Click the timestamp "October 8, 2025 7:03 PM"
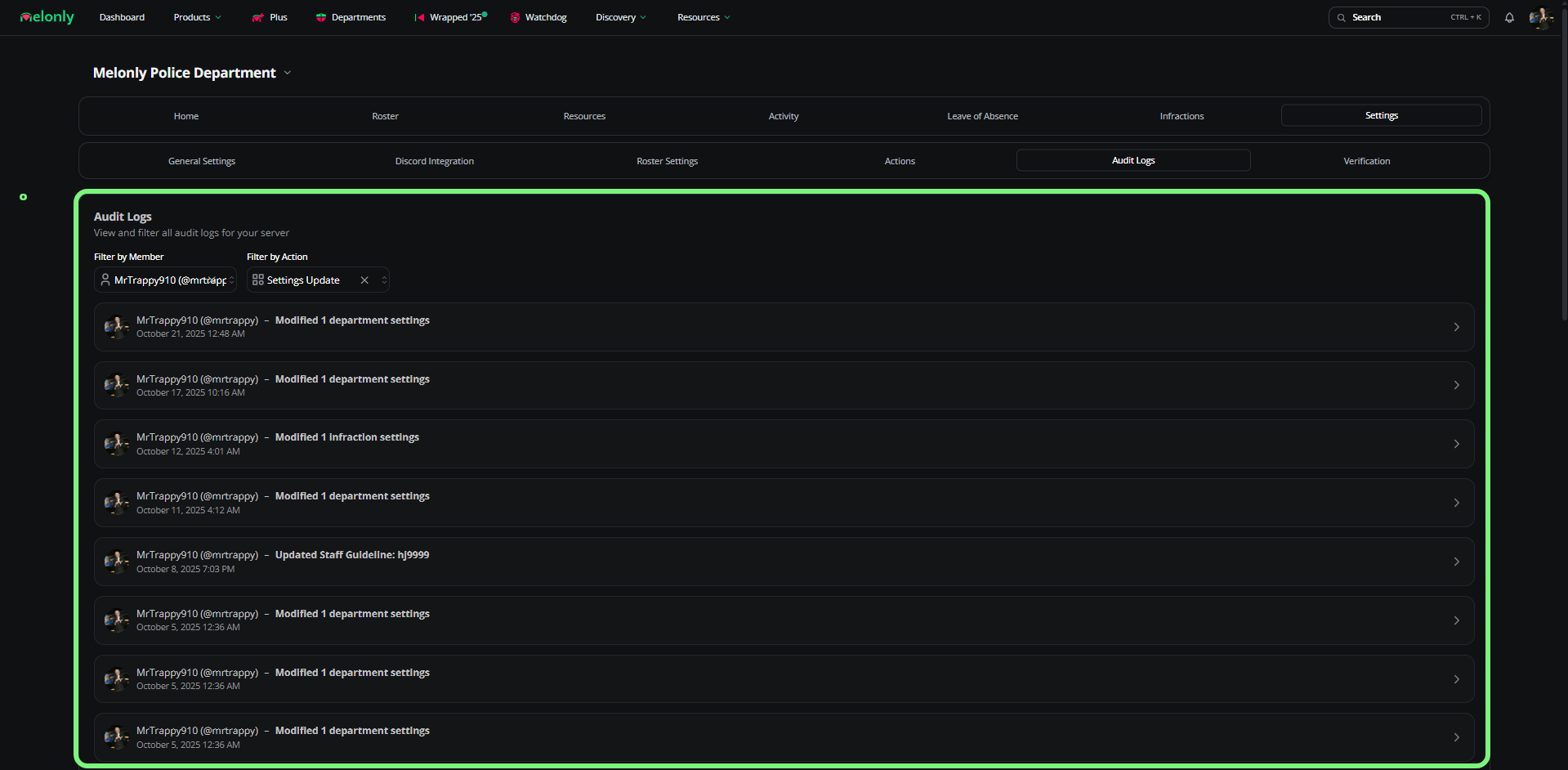 tap(185, 569)
